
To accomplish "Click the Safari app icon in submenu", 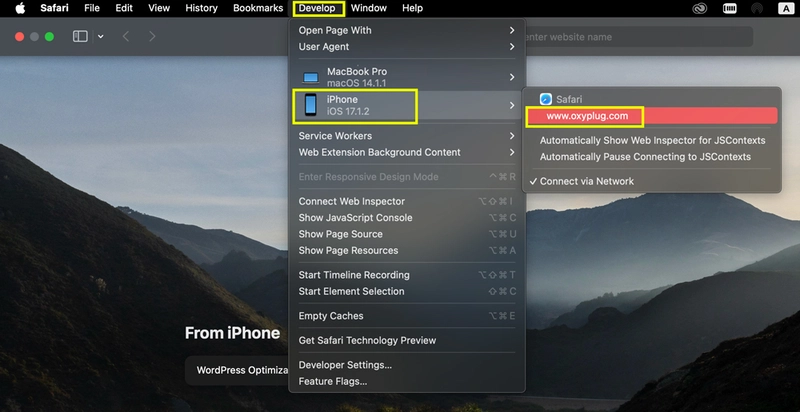I will tap(546, 99).
